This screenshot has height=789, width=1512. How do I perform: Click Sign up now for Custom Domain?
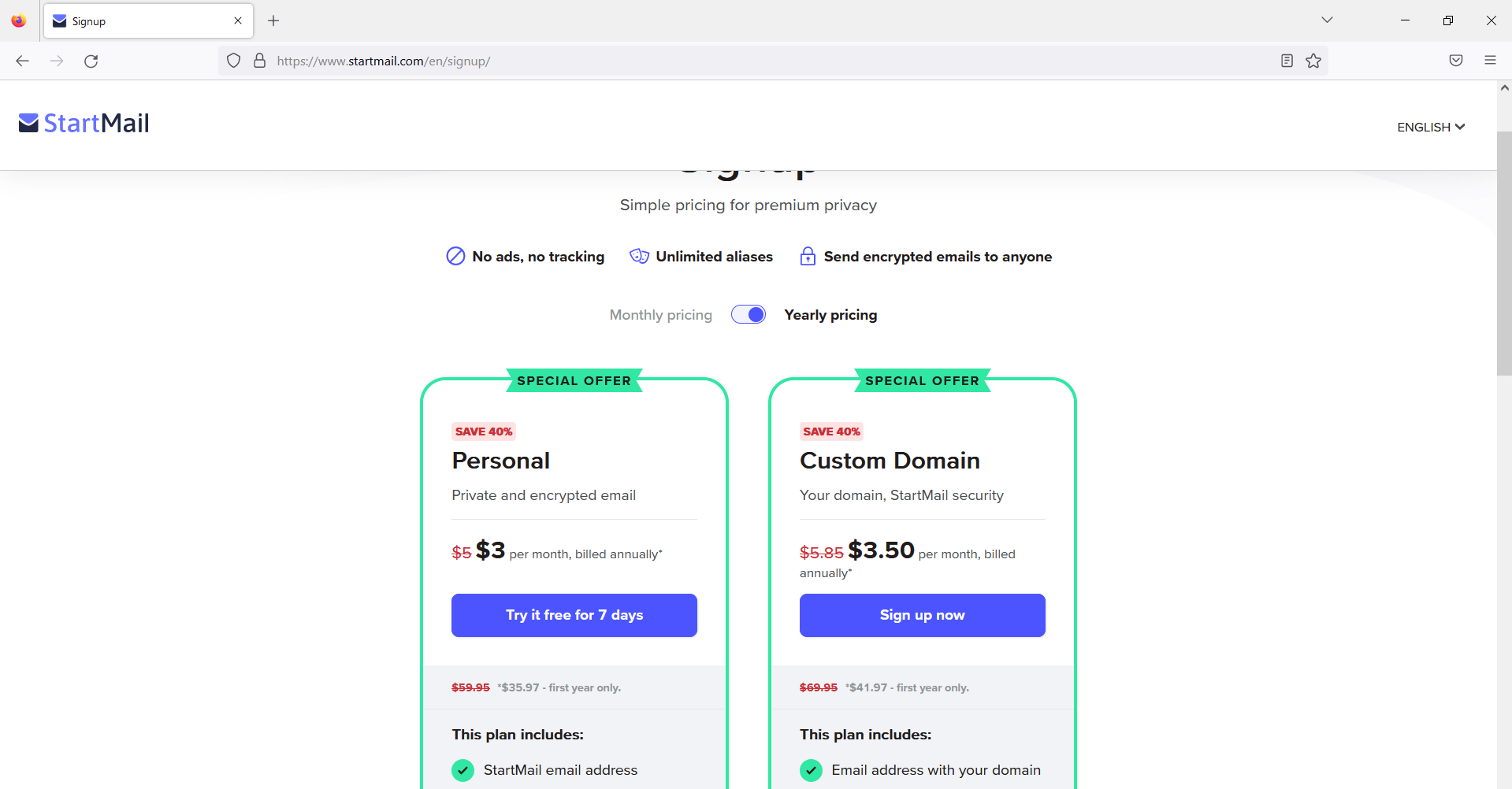(x=922, y=615)
